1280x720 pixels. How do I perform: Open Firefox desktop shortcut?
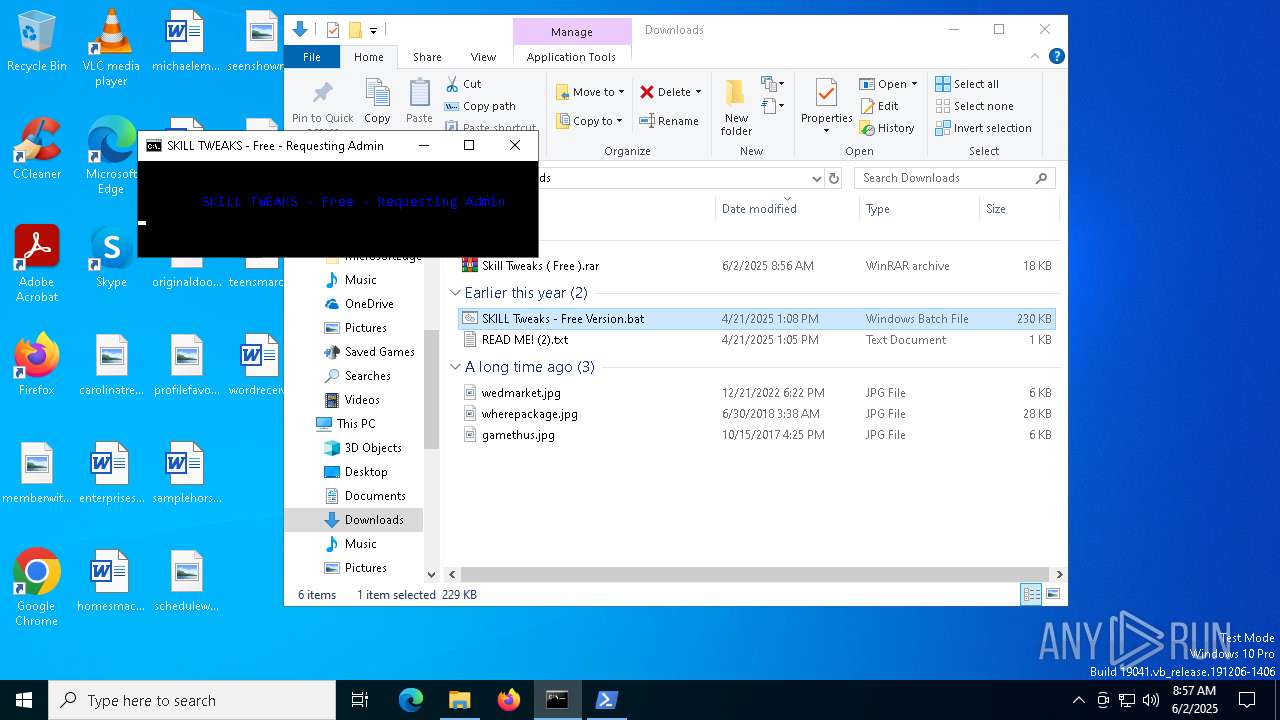[x=37, y=365]
